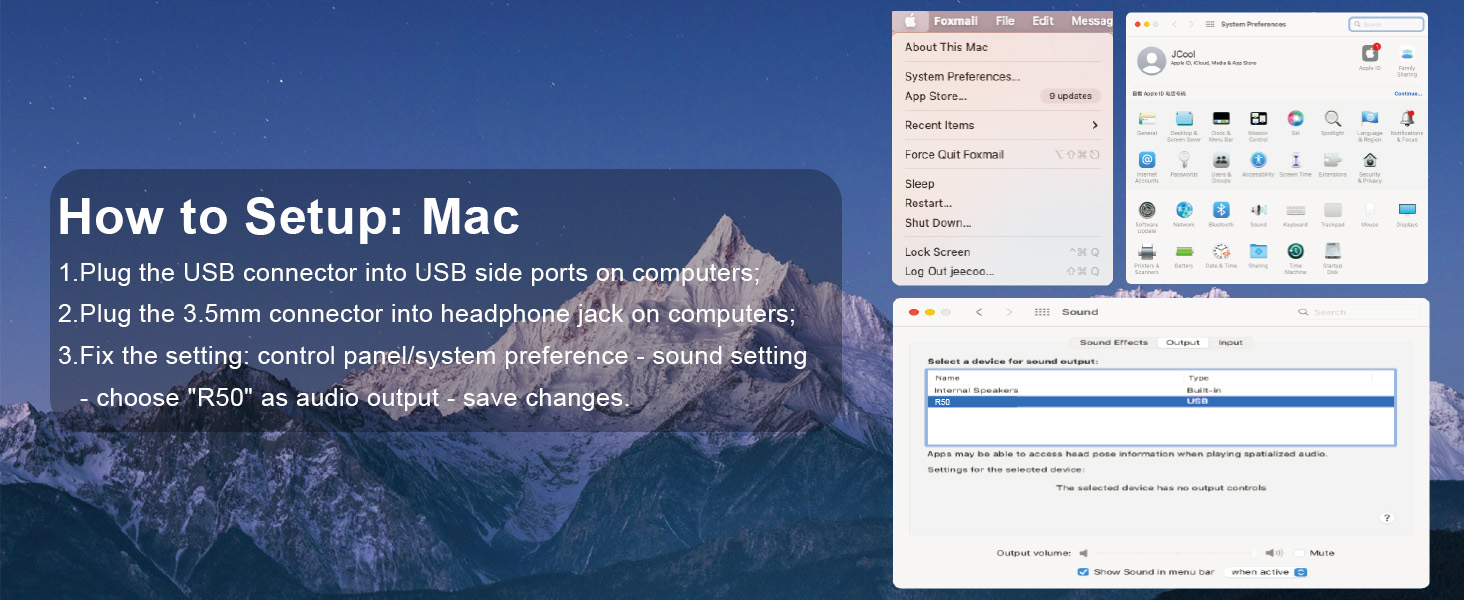
Task: Click the help question mark button
Action: pyautogui.click(x=1388, y=518)
